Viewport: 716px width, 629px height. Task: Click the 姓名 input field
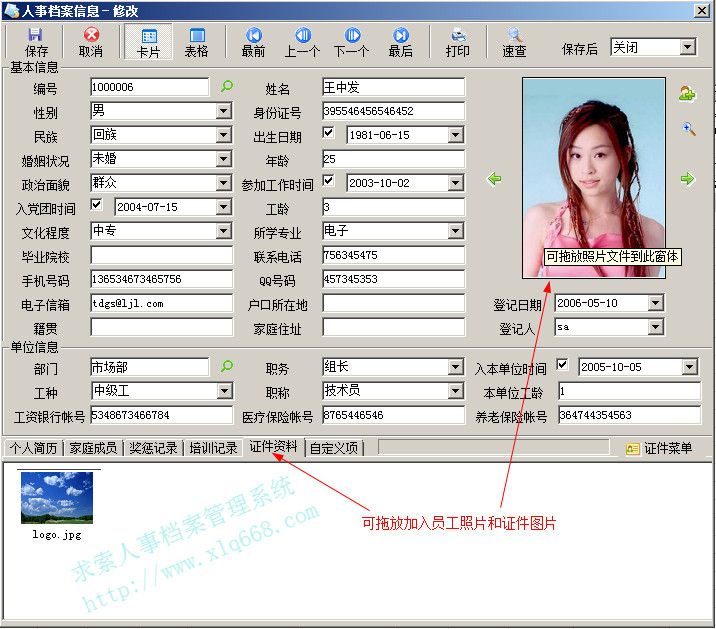393,87
